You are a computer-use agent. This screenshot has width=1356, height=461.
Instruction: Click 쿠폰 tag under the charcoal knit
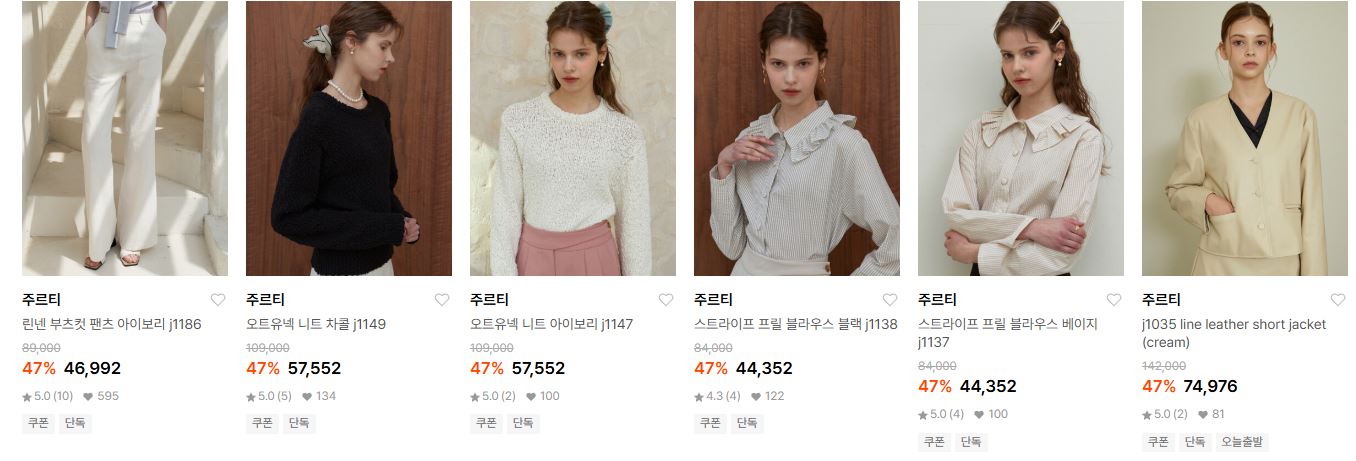click(262, 424)
